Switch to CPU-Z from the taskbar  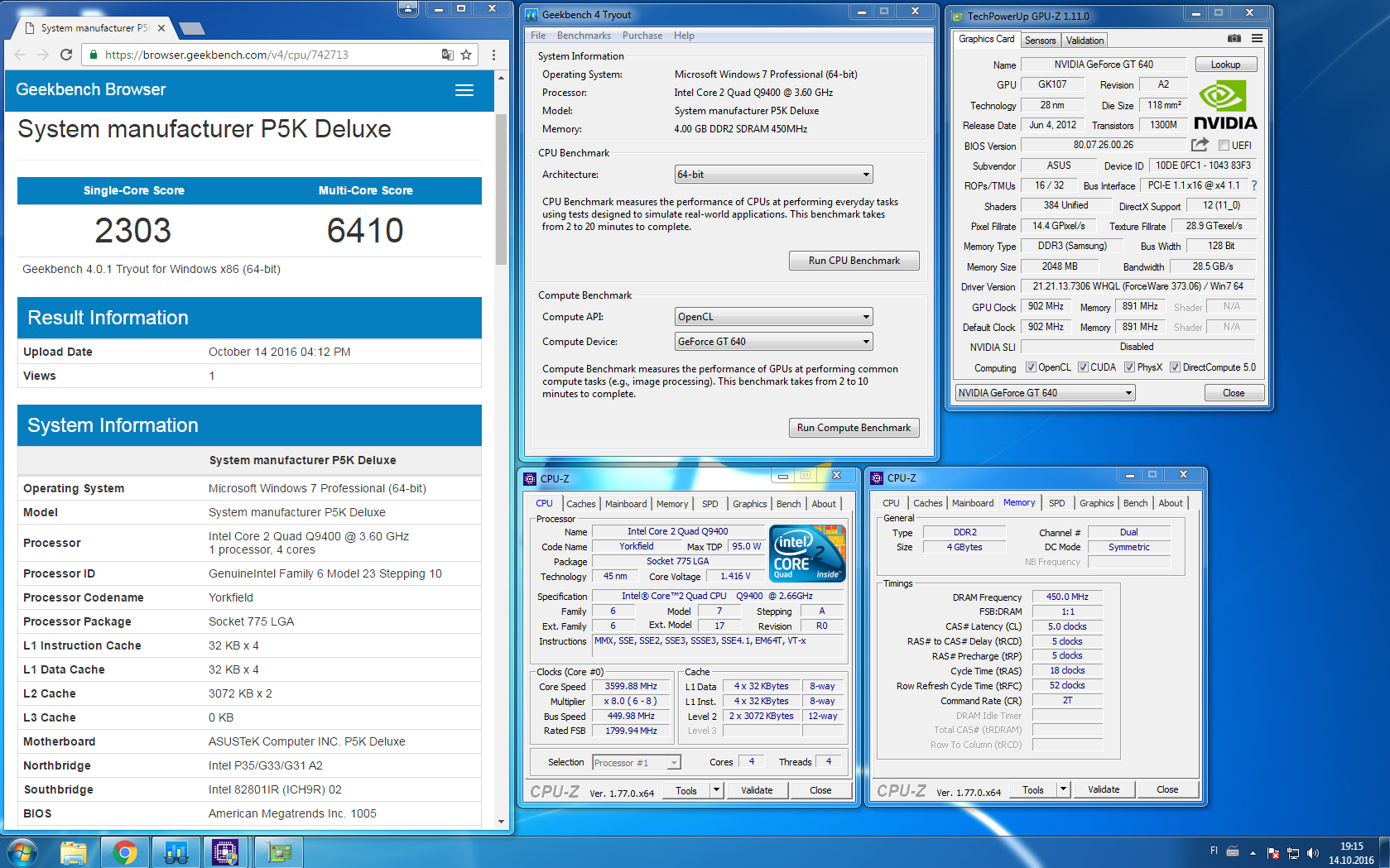pos(225,852)
